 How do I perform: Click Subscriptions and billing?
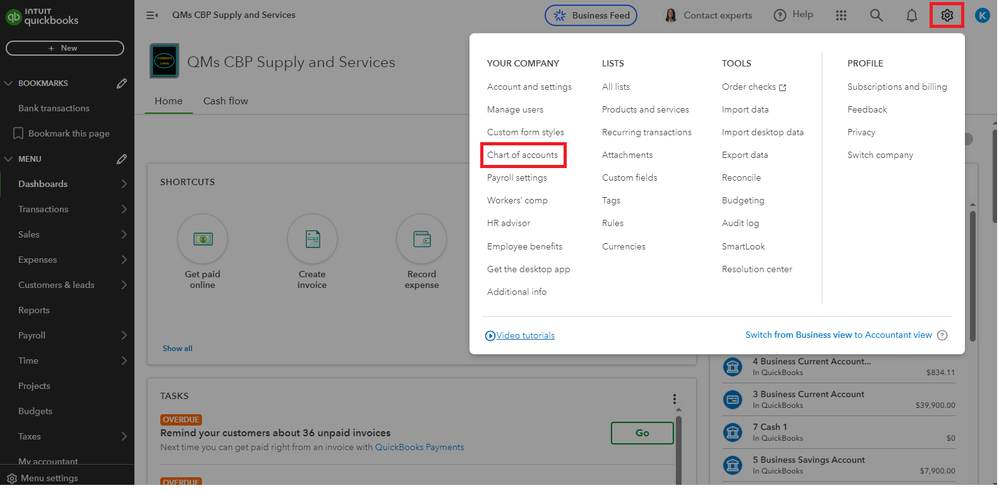pos(897,87)
